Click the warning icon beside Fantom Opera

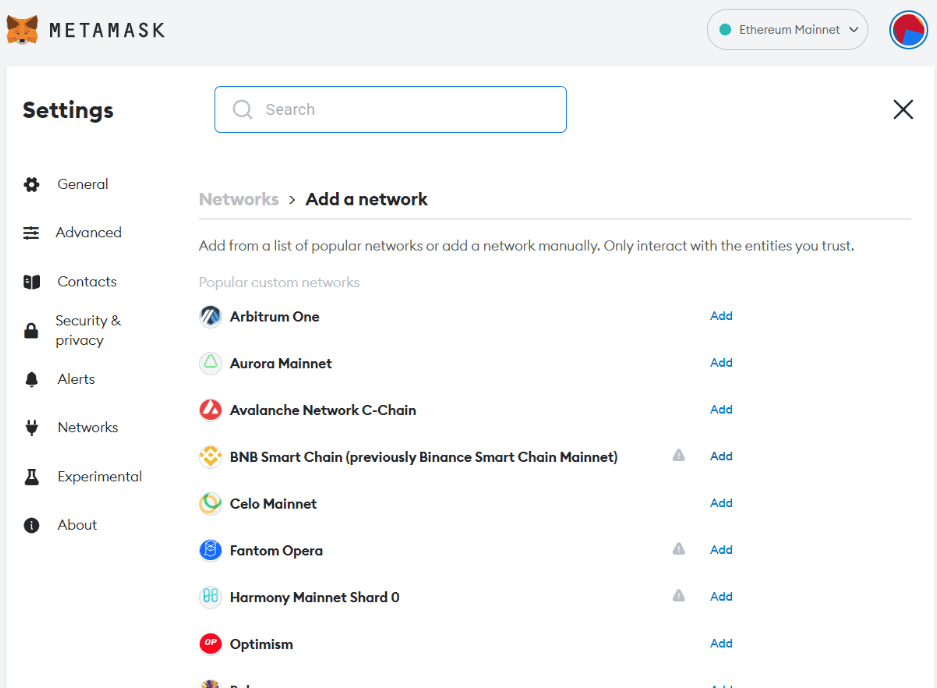[679, 549]
